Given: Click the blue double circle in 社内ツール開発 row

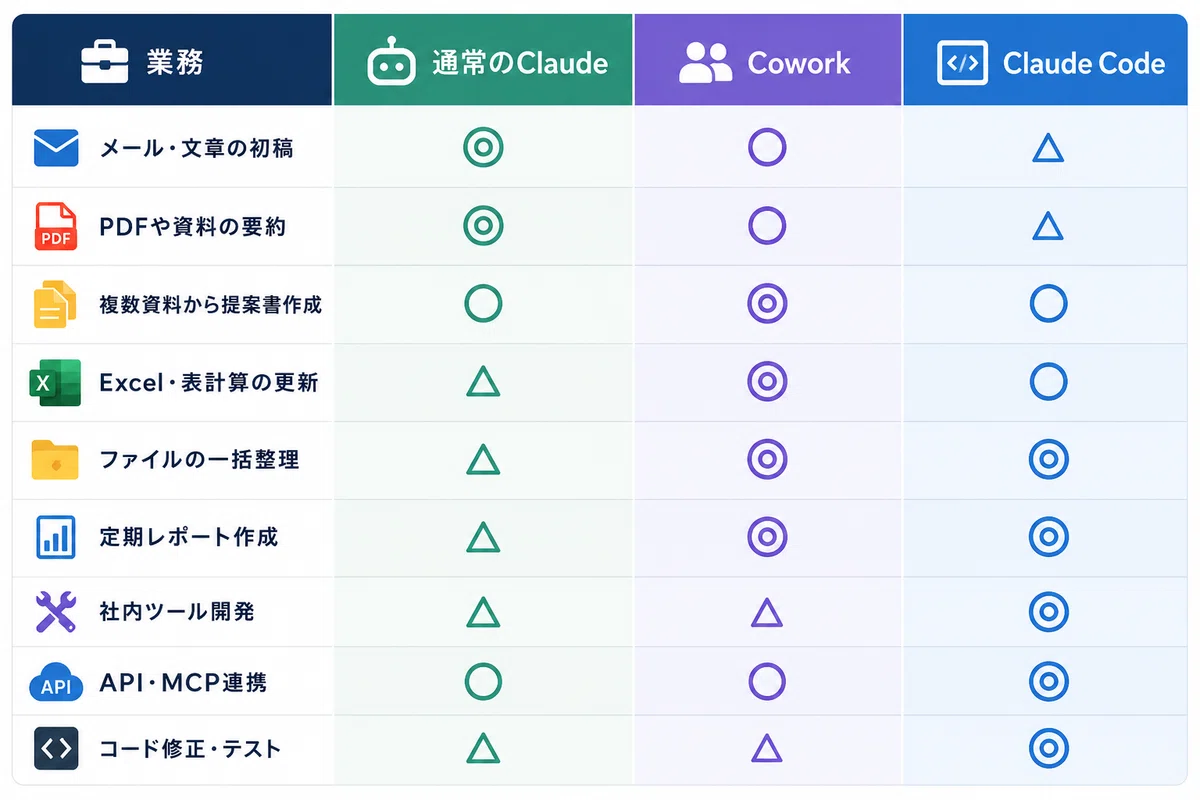Looking at the screenshot, I should pyautogui.click(x=1048, y=612).
